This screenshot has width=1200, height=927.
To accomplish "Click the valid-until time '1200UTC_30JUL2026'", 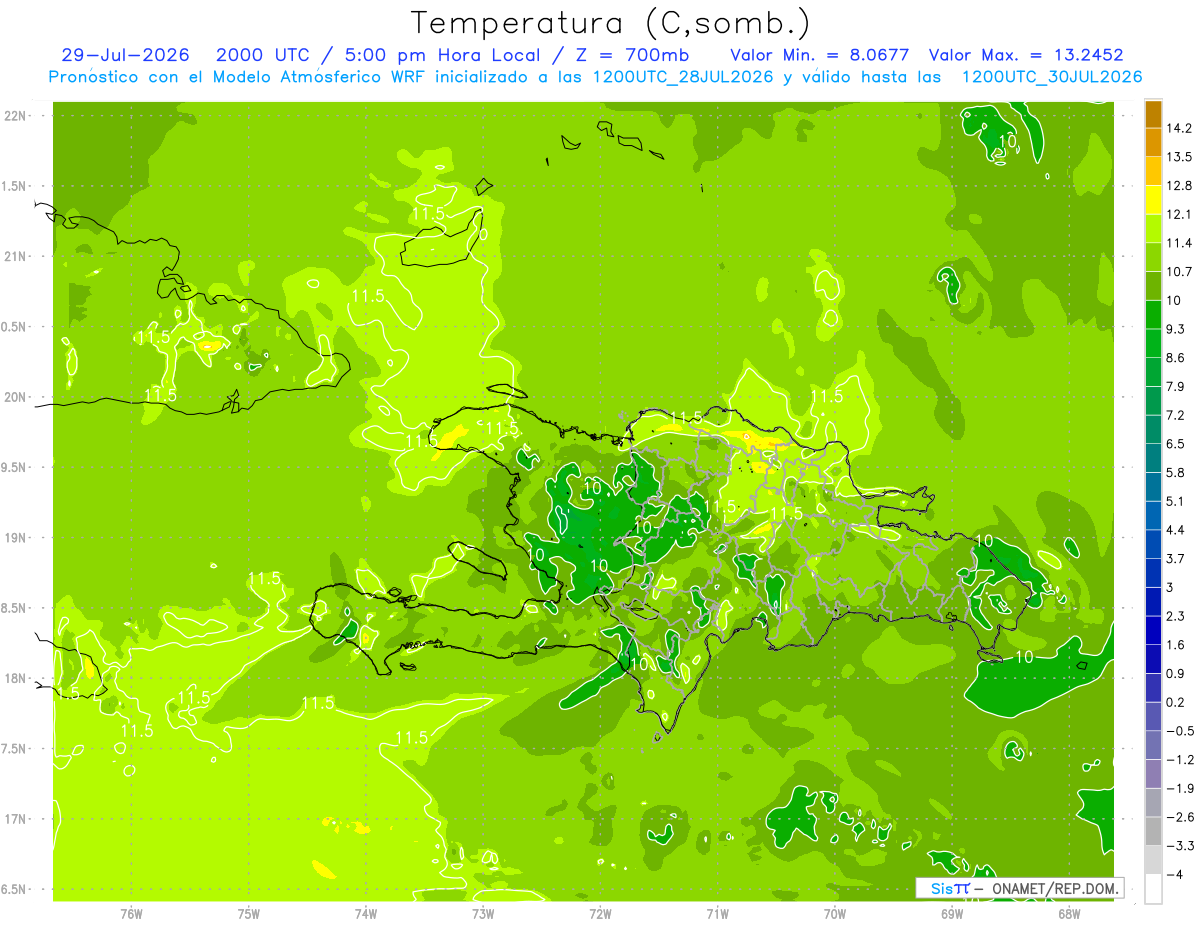I will coord(1052,77).
